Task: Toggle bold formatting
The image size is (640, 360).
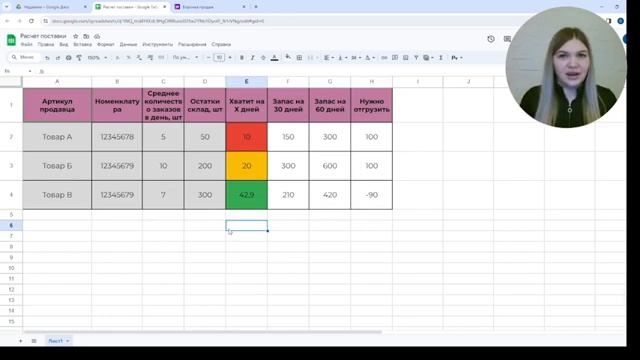Action: click(242, 58)
